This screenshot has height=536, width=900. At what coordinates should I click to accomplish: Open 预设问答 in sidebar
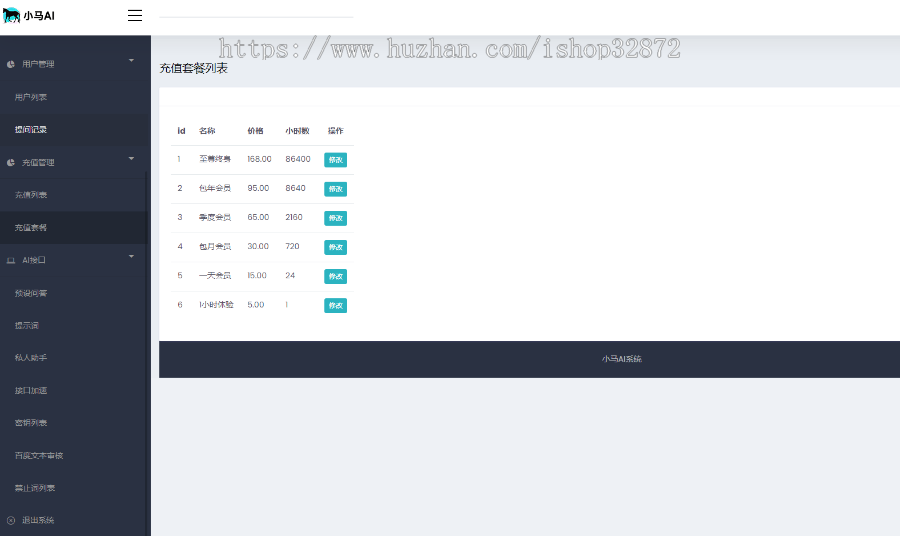click(31, 293)
